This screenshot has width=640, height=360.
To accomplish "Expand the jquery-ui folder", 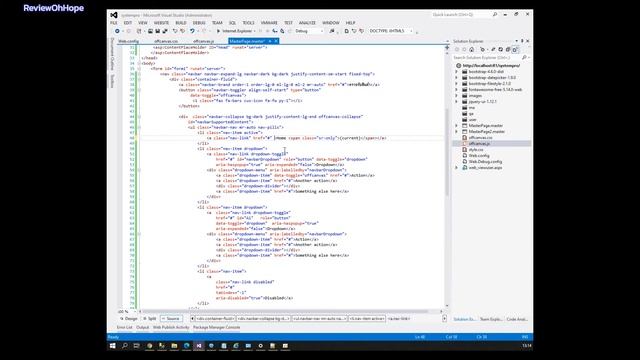I will pos(457,102).
